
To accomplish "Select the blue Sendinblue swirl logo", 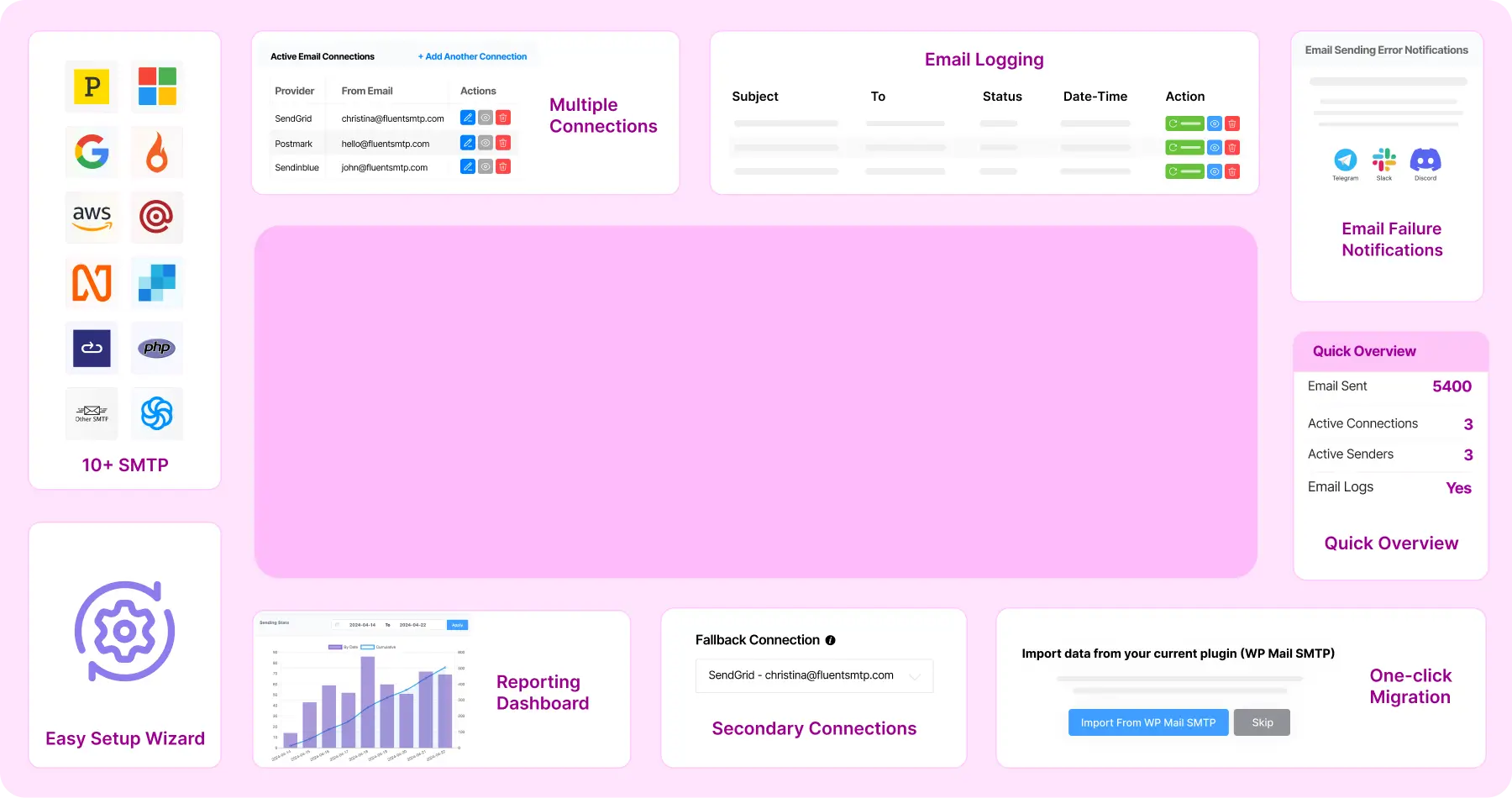I will click(157, 413).
